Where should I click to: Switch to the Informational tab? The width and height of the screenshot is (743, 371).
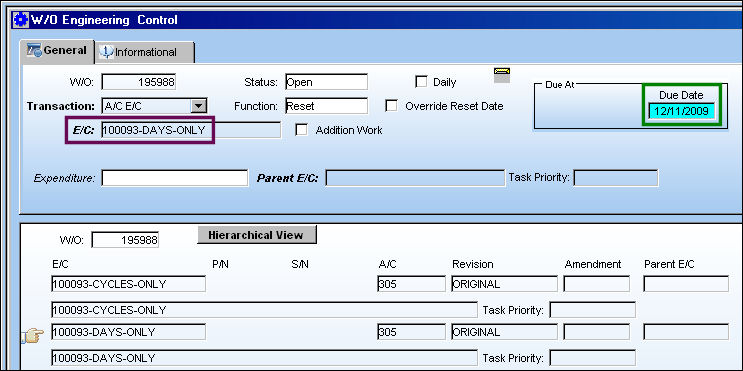coord(145,52)
